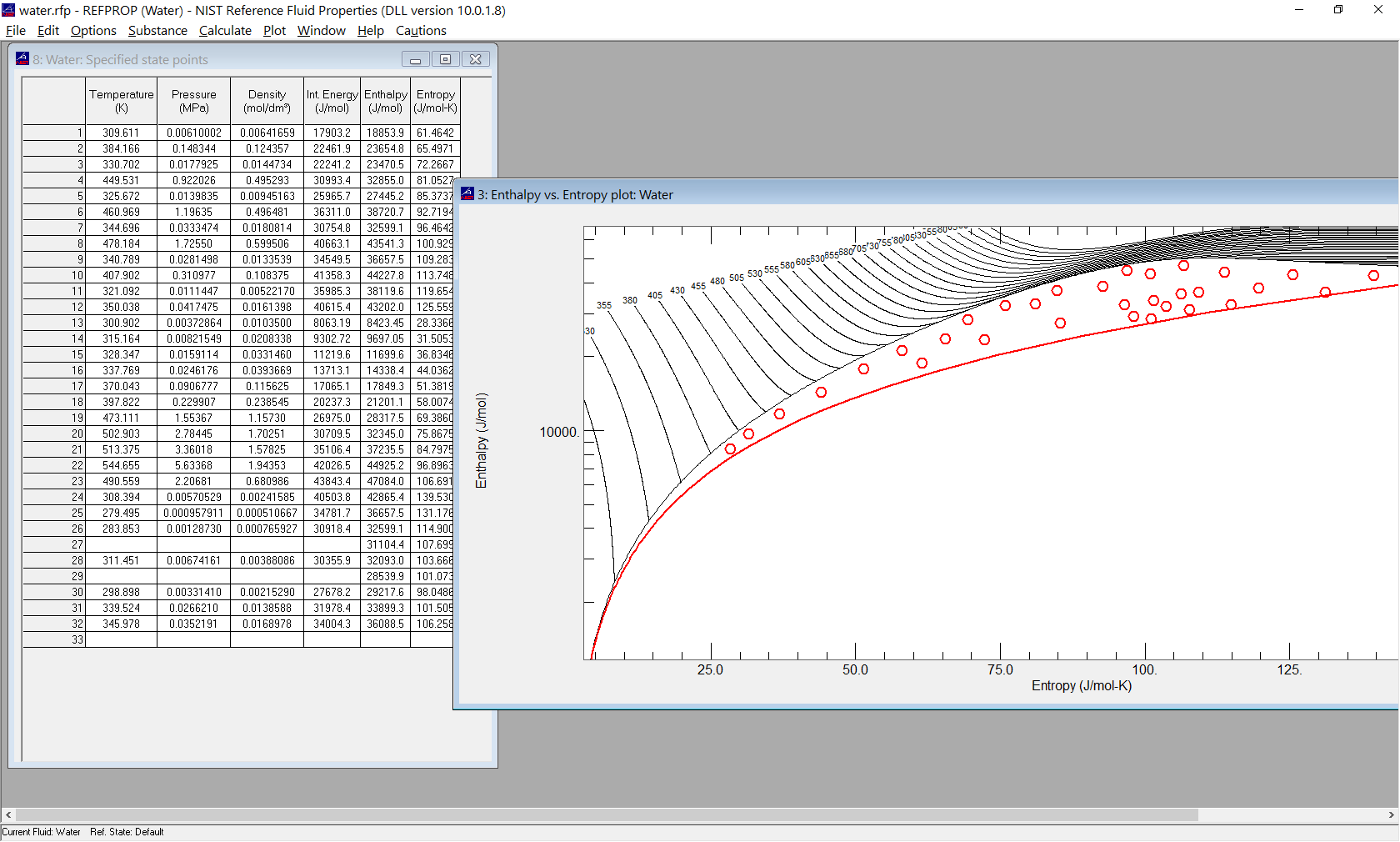This screenshot has height=842, width=1400.
Task: Open the Plot menu
Action: pyautogui.click(x=274, y=31)
